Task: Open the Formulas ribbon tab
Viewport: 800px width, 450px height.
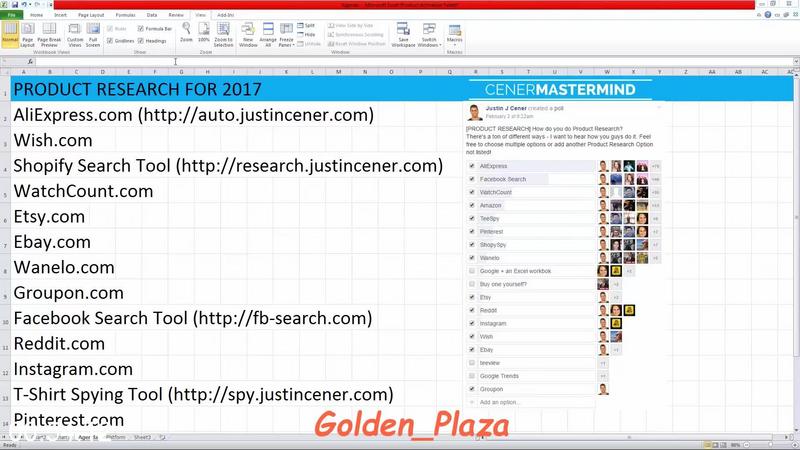Action: tap(126, 15)
